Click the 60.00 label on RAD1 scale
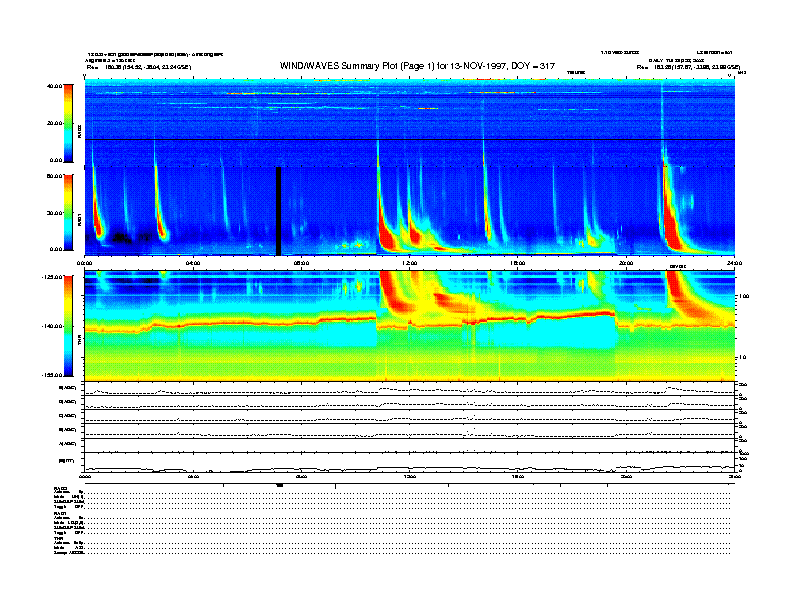This screenshot has height=612, width=792. click(x=54, y=176)
